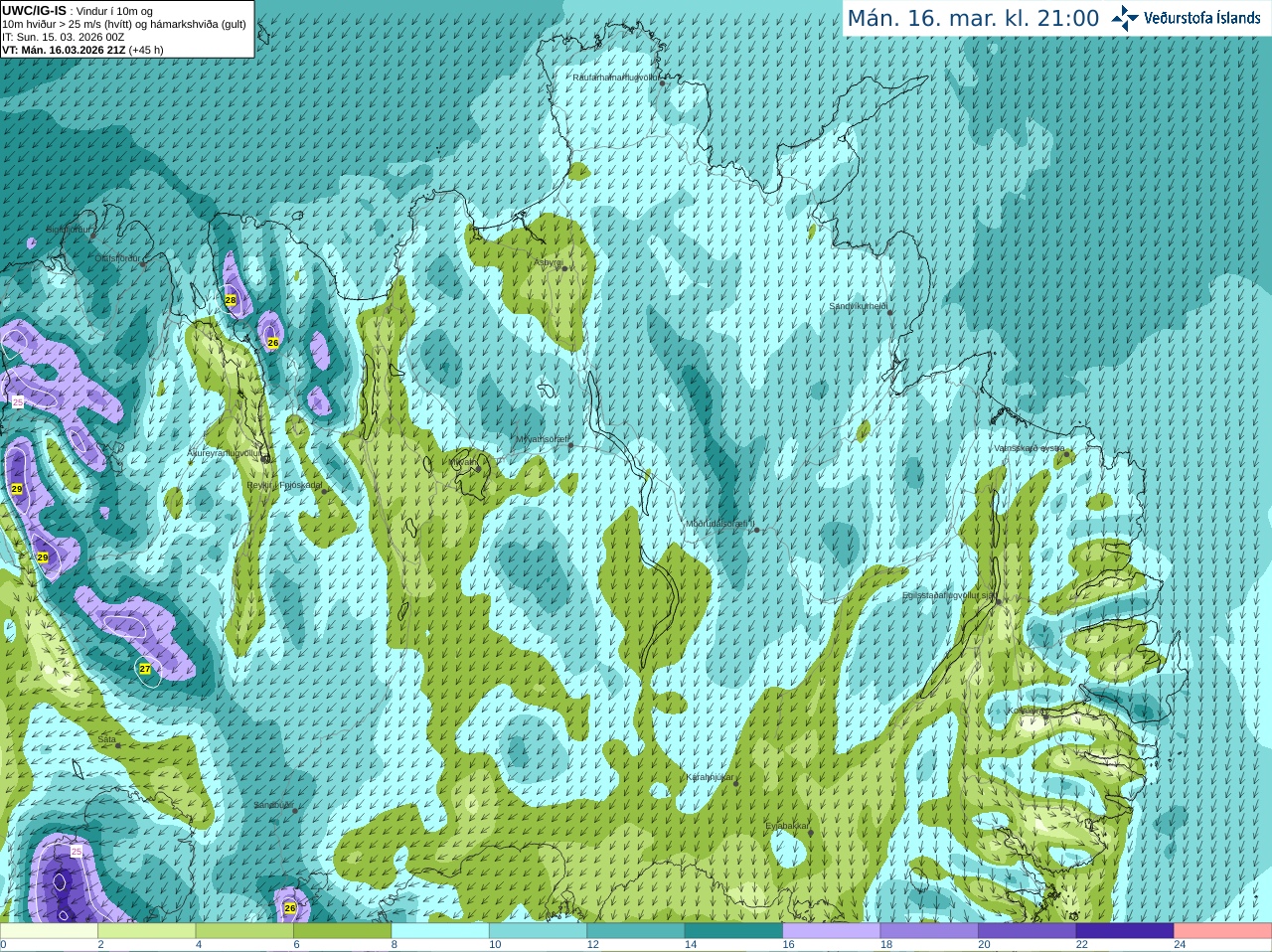The height and width of the screenshot is (952, 1272).
Task: Click the '10m hviður > 25 m/s' description line
Action: coord(124,24)
